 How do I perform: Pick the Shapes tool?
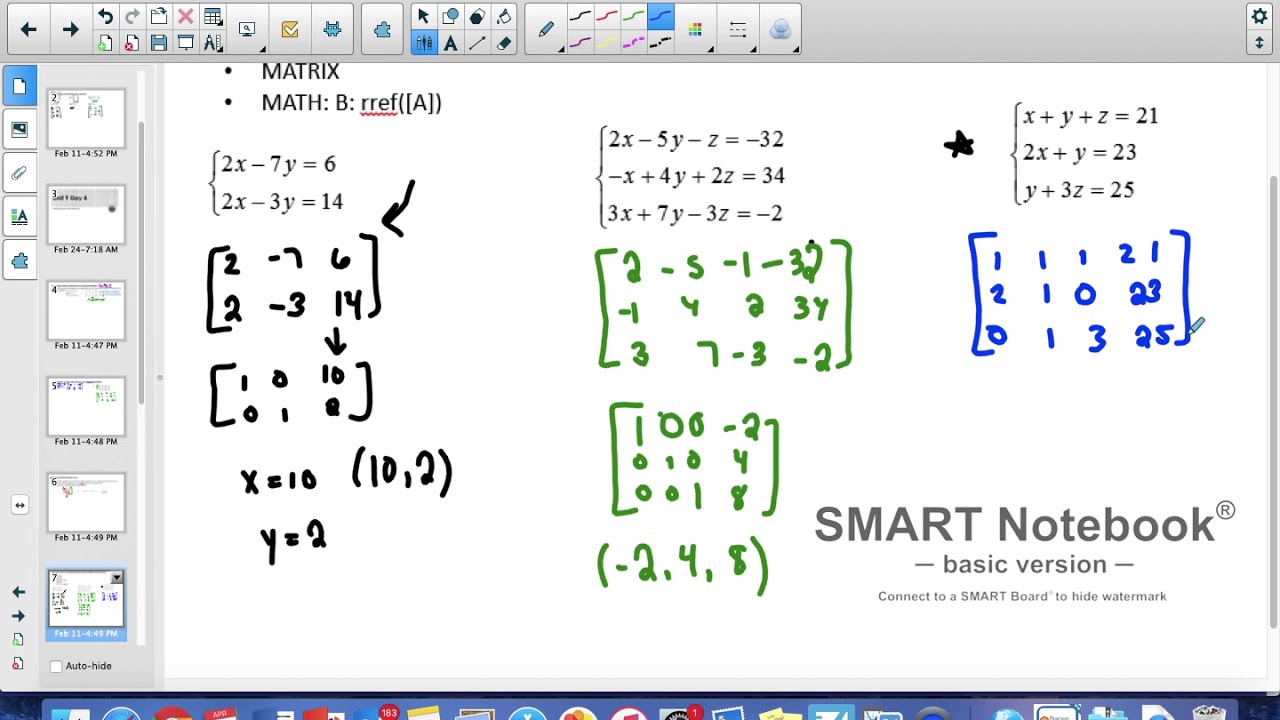coord(451,17)
